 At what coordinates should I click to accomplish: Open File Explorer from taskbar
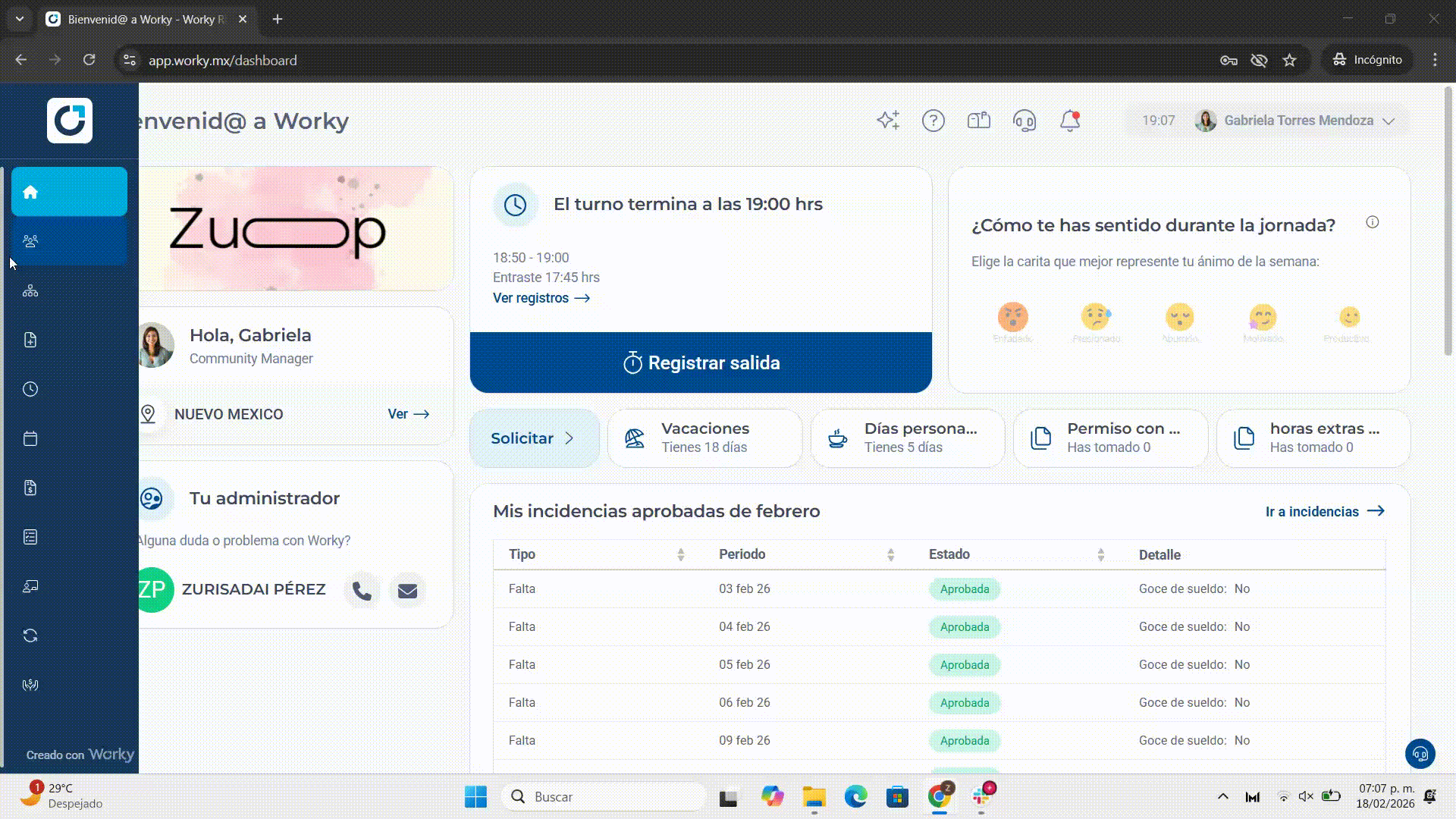click(814, 796)
